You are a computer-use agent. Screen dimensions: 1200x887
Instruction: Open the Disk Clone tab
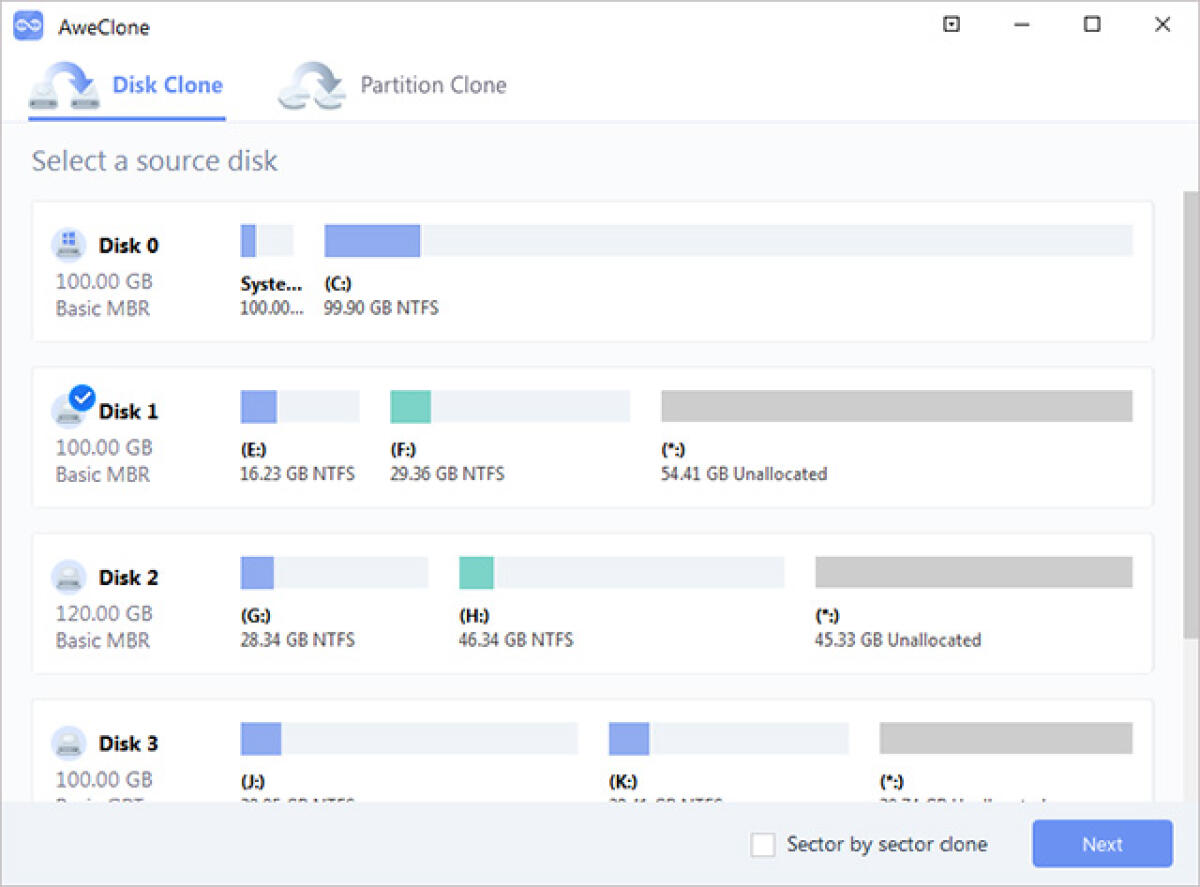pyautogui.click(x=167, y=85)
